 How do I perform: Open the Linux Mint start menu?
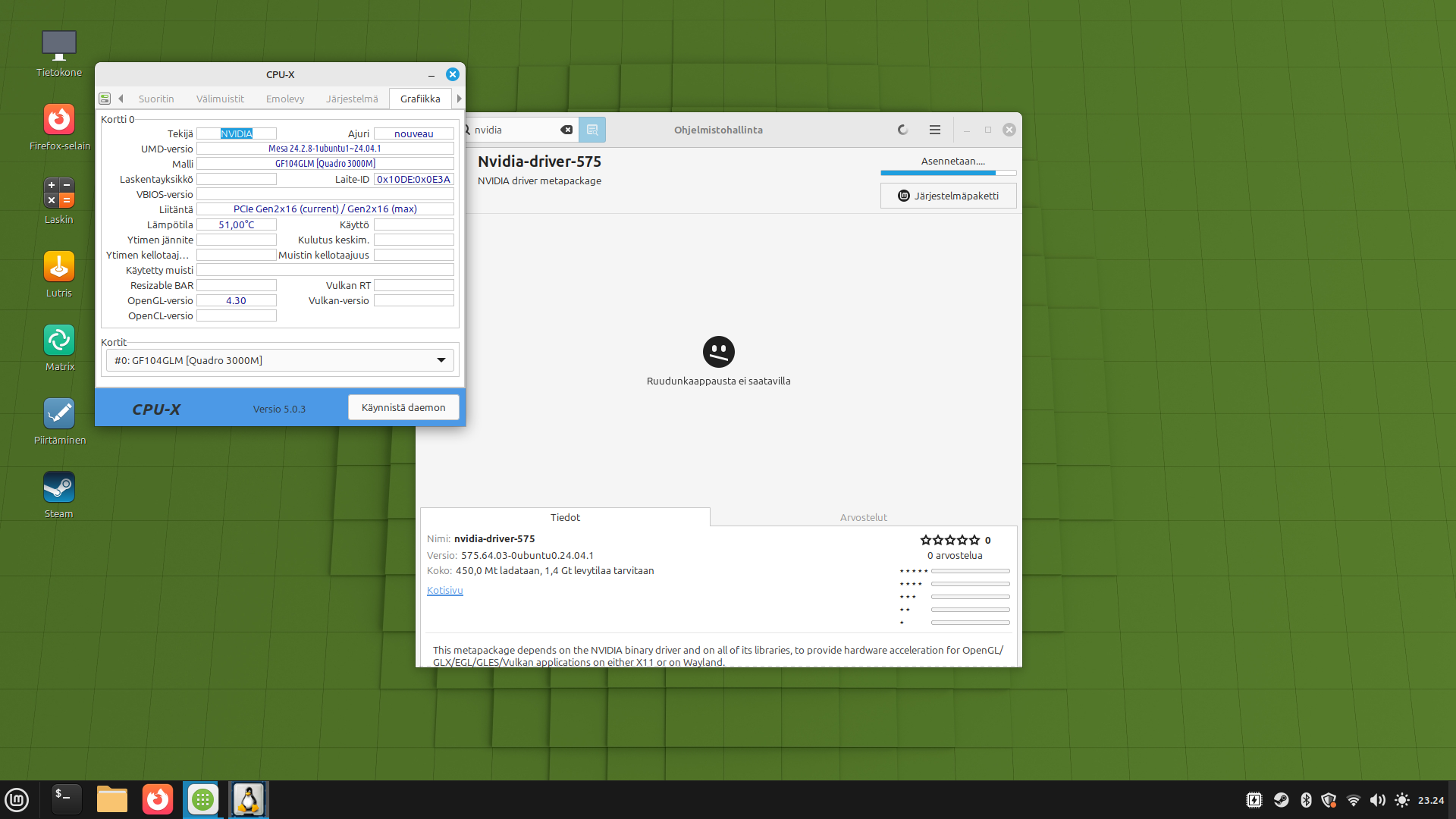pyautogui.click(x=17, y=799)
